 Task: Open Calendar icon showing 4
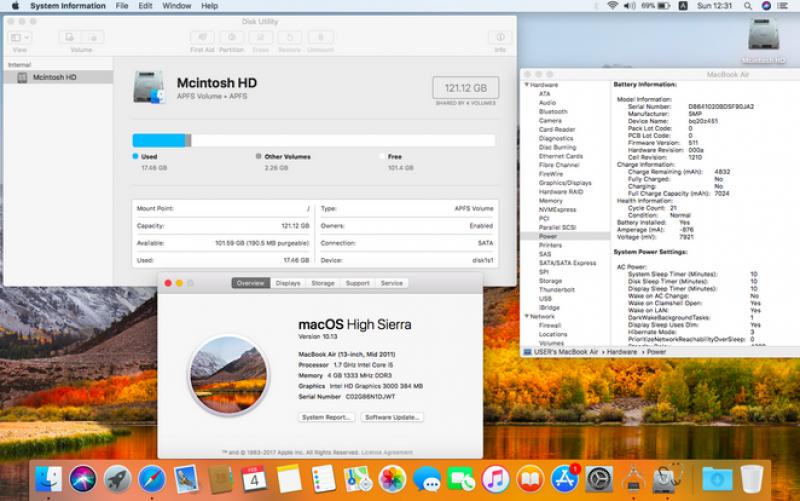click(255, 479)
